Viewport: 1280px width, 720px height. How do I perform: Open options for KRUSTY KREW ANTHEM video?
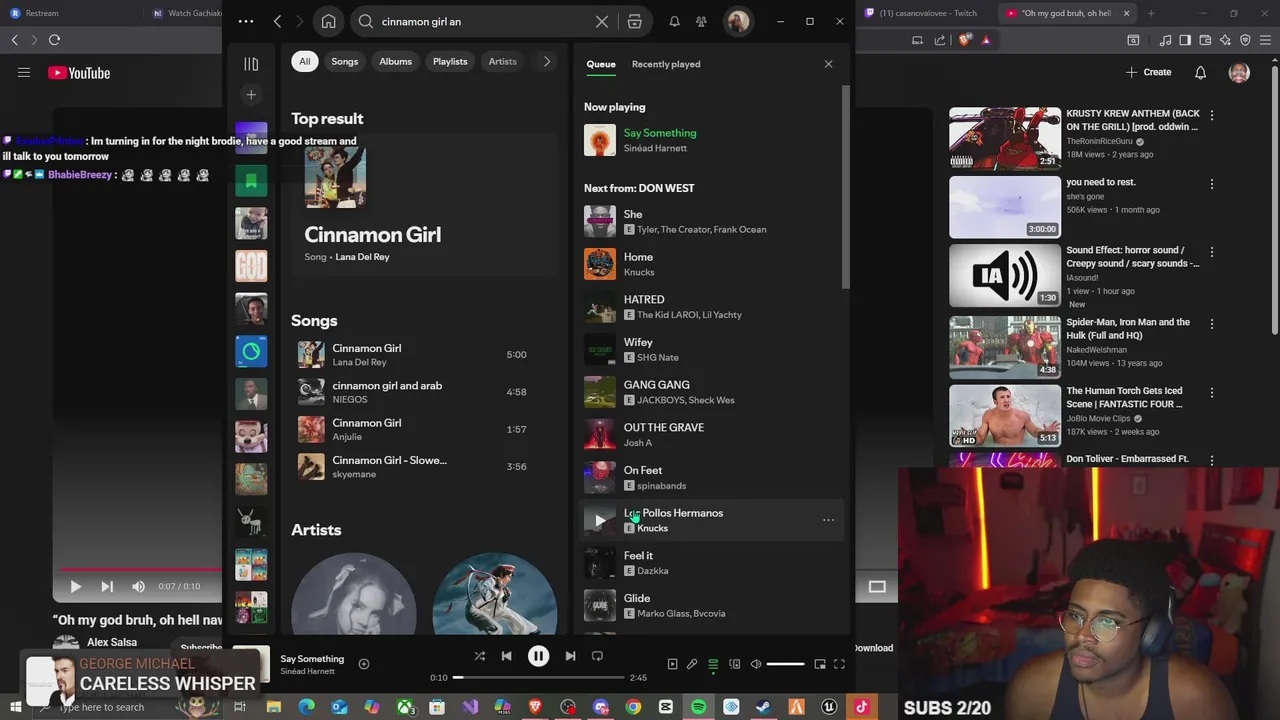coord(1212,116)
